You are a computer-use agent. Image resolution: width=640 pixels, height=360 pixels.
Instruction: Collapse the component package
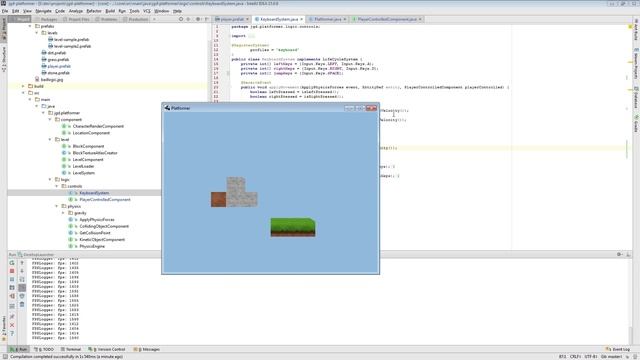click(50, 120)
